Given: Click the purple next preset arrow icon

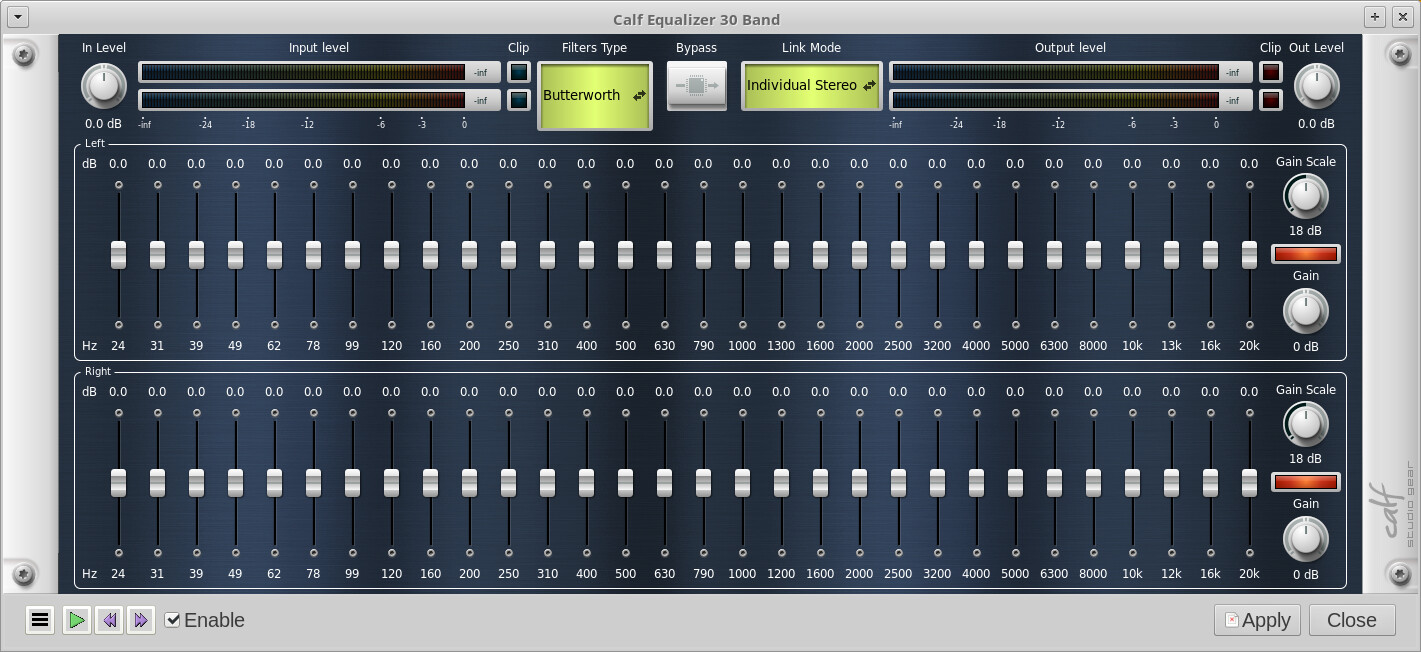Looking at the screenshot, I should [x=141, y=620].
